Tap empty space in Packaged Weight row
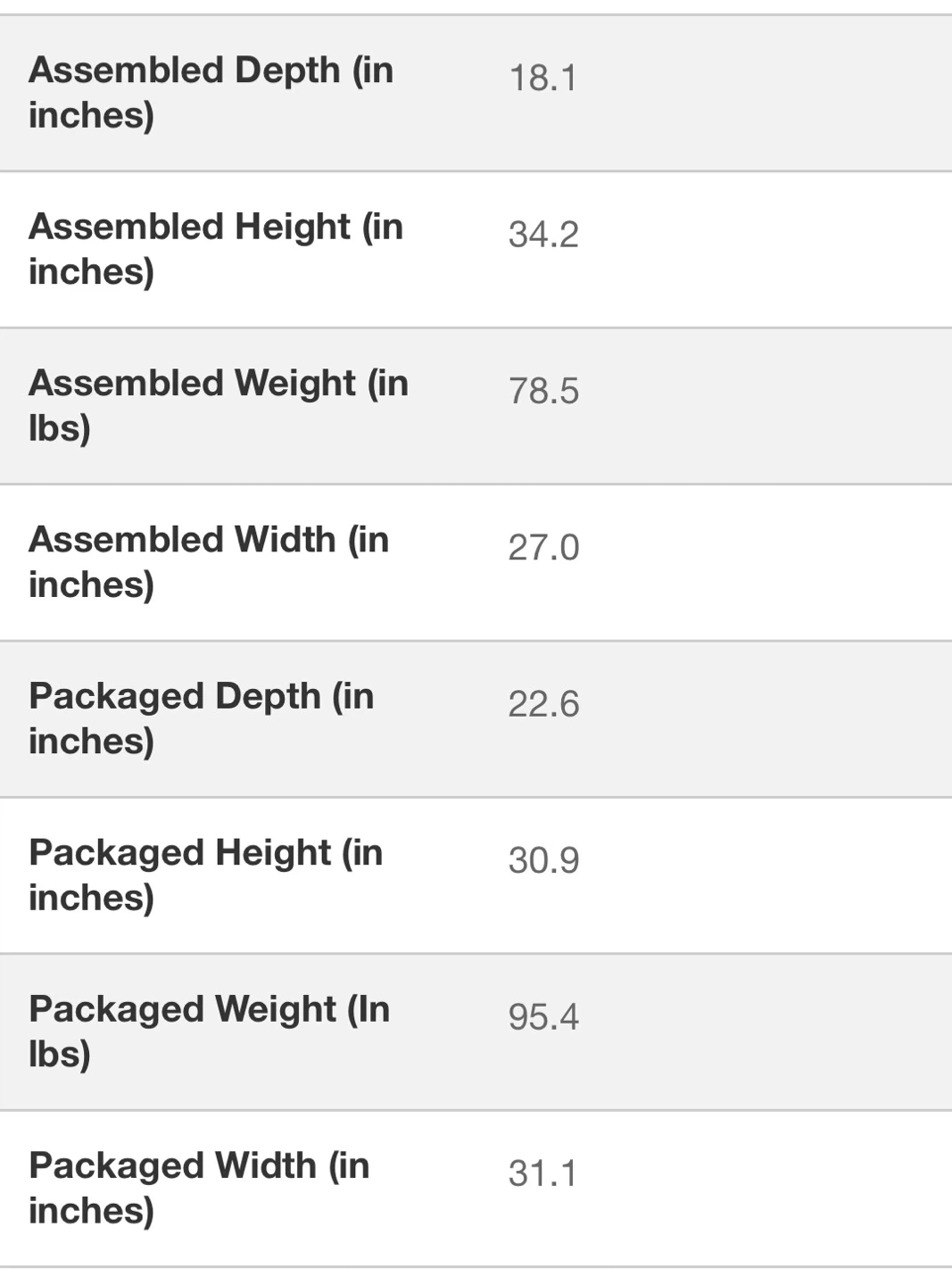The width and height of the screenshot is (952, 1285). coord(767,1032)
